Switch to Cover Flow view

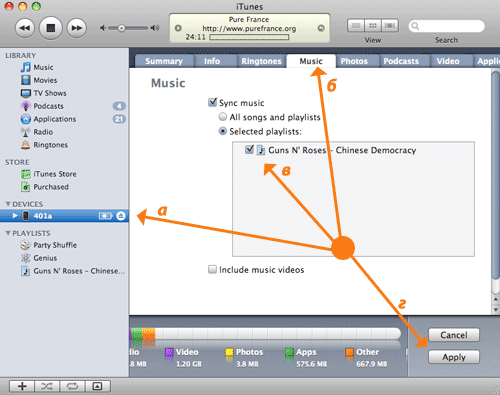point(390,26)
